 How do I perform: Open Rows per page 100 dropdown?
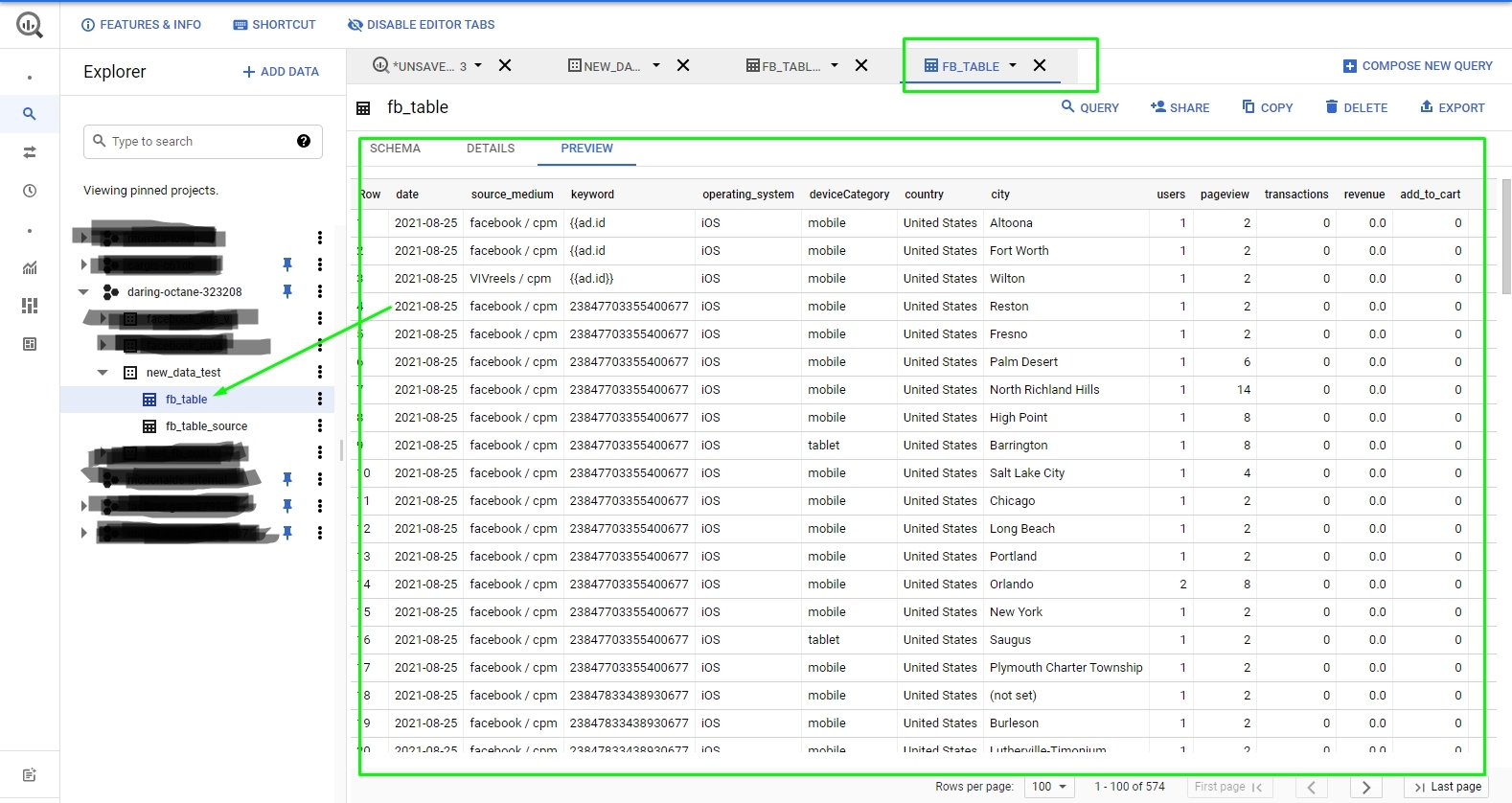1050,787
